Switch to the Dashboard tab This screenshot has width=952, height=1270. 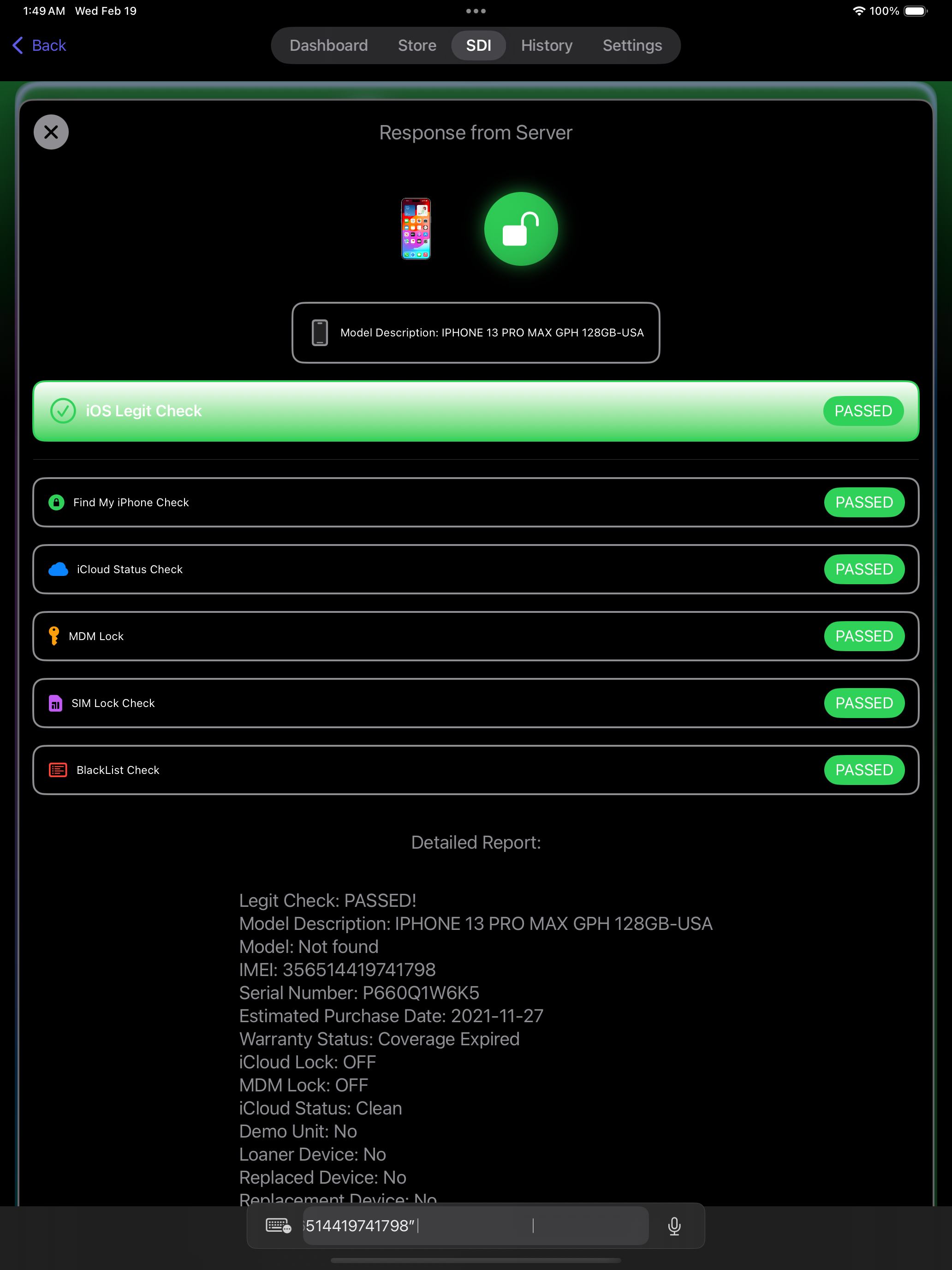coord(329,45)
